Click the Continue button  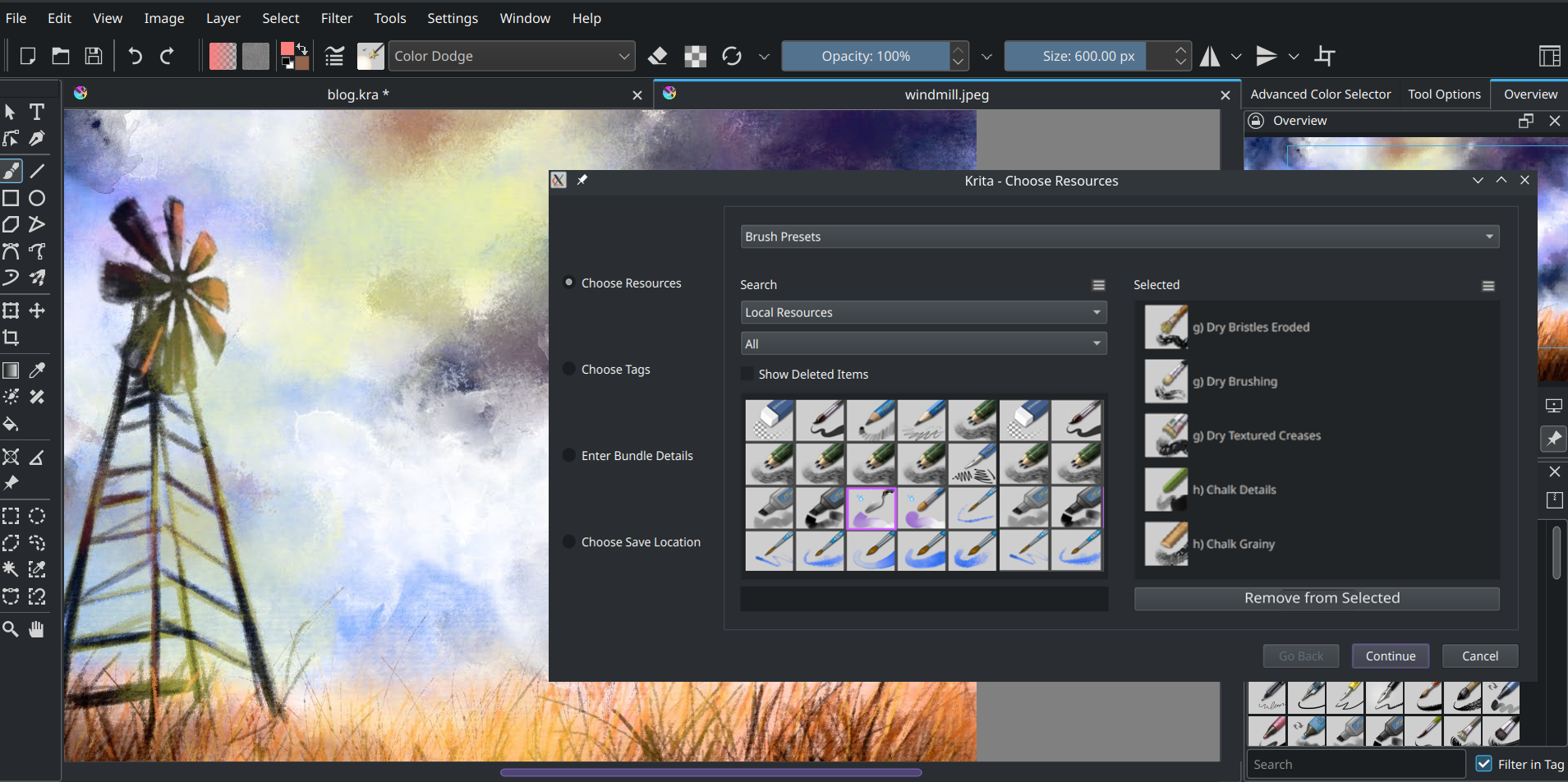pos(1391,655)
